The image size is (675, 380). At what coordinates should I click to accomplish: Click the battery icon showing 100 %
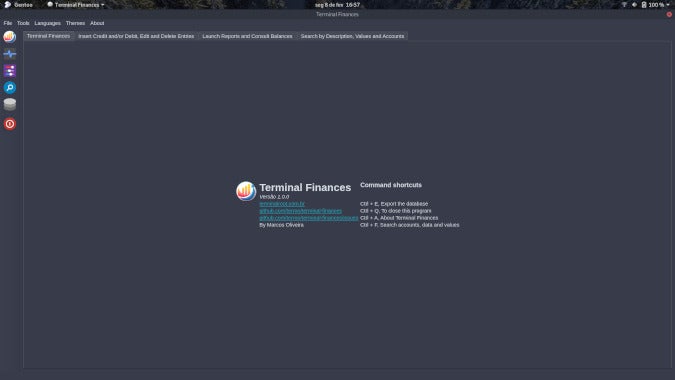(x=644, y=5)
